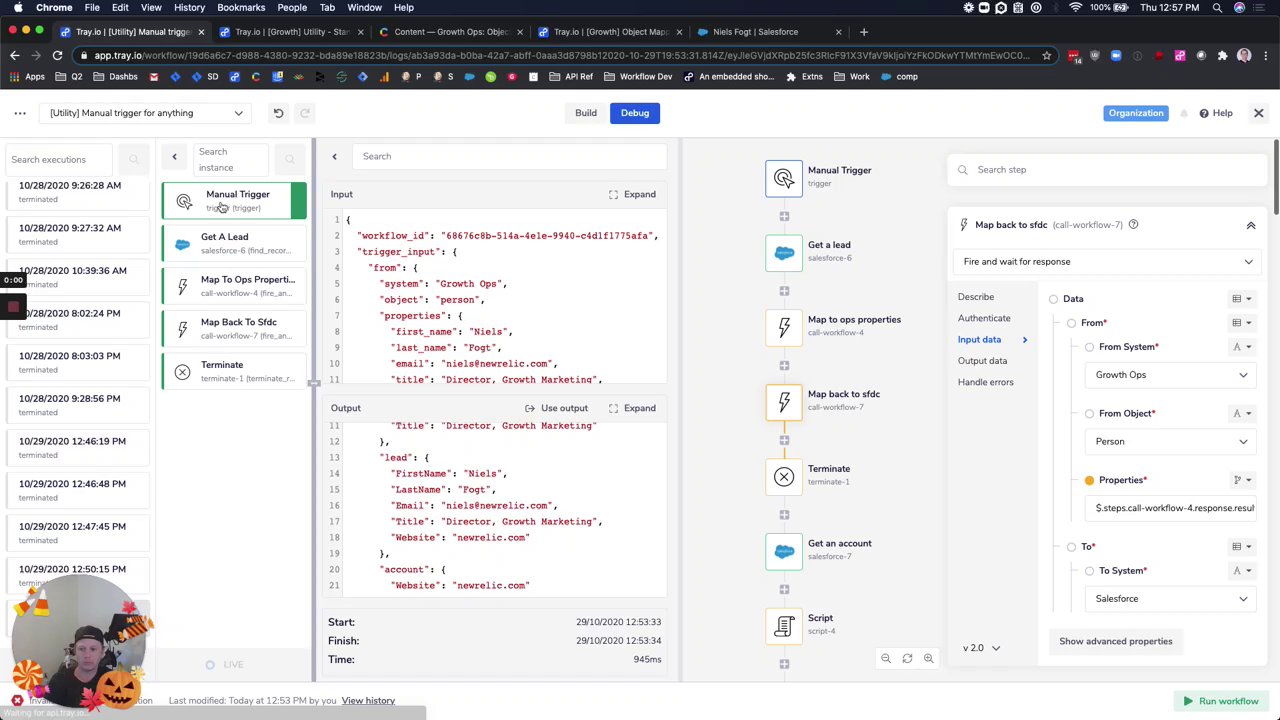Open the workflow name dropdown
Screen dimensions: 1280x720
click(x=146, y=113)
